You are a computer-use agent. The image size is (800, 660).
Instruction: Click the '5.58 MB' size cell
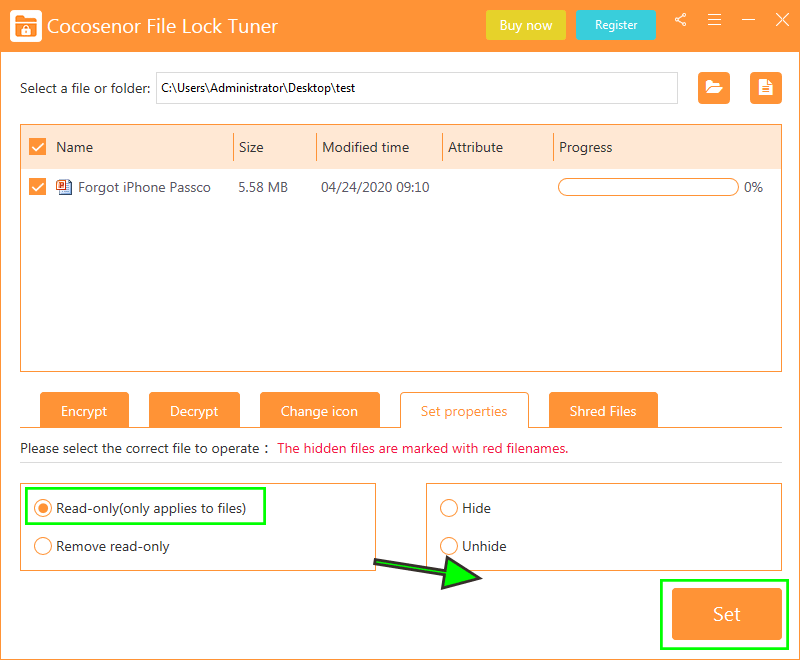pyautogui.click(x=263, y=187)
